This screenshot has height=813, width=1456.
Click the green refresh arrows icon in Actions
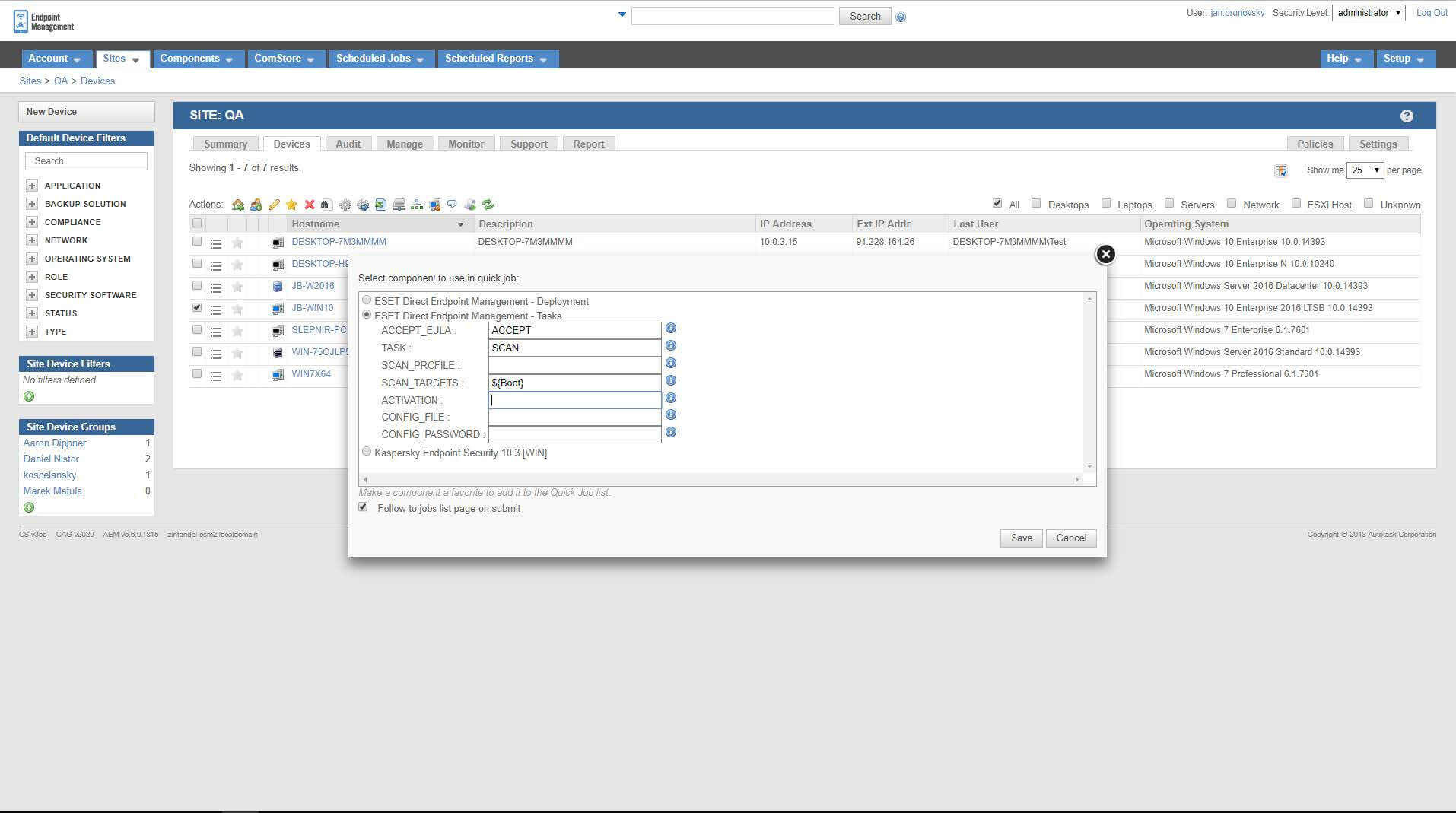488,205
